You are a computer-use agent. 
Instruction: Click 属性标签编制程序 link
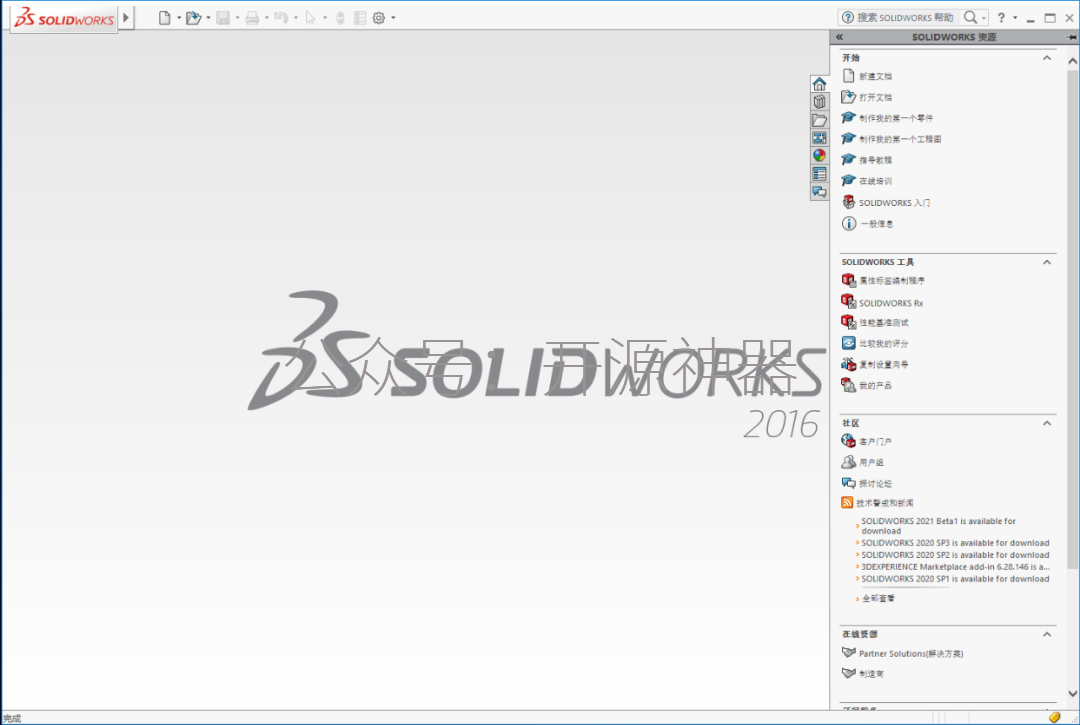coord(892,281)
